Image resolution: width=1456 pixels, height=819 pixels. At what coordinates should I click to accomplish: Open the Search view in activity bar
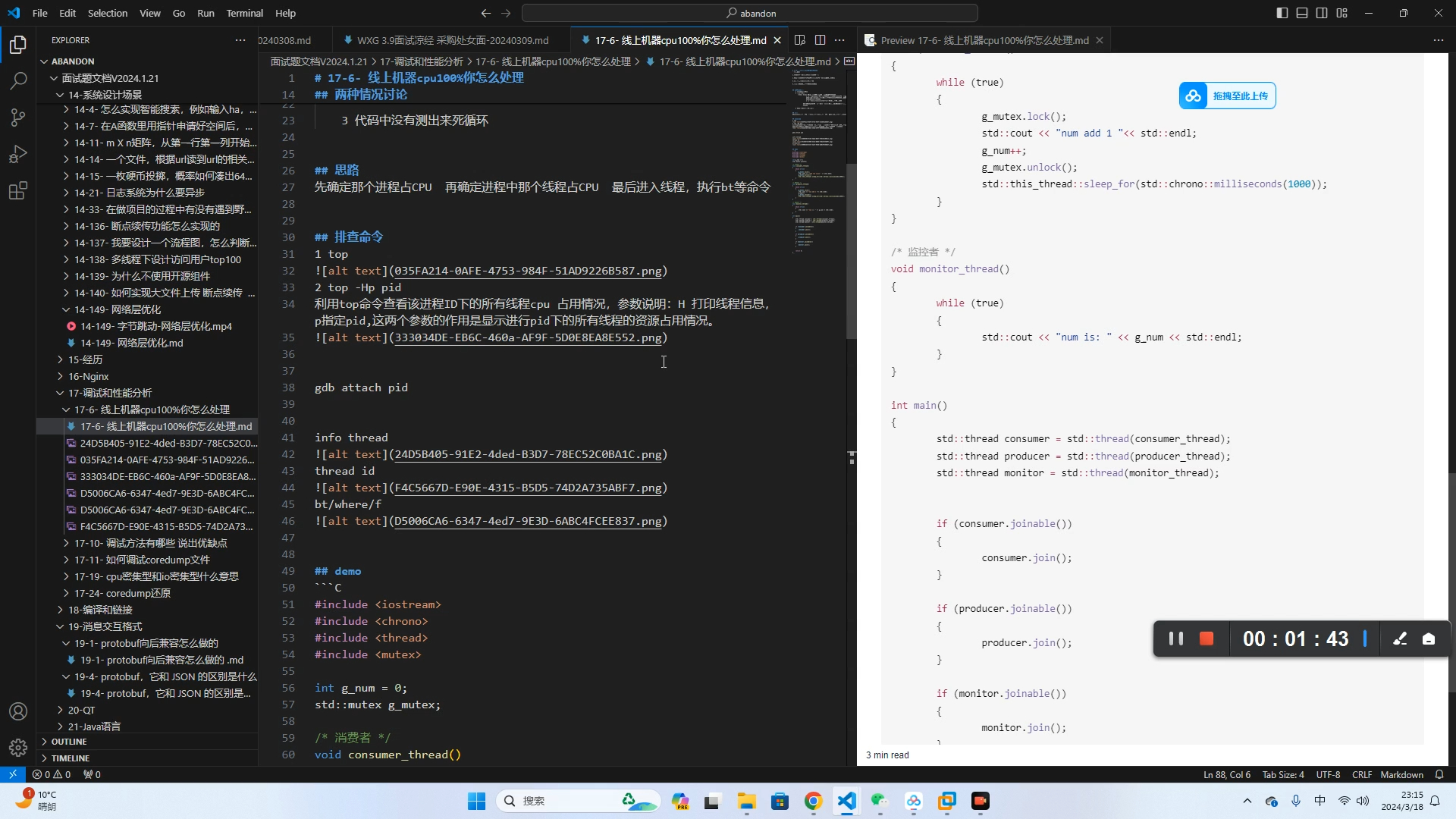18,80
